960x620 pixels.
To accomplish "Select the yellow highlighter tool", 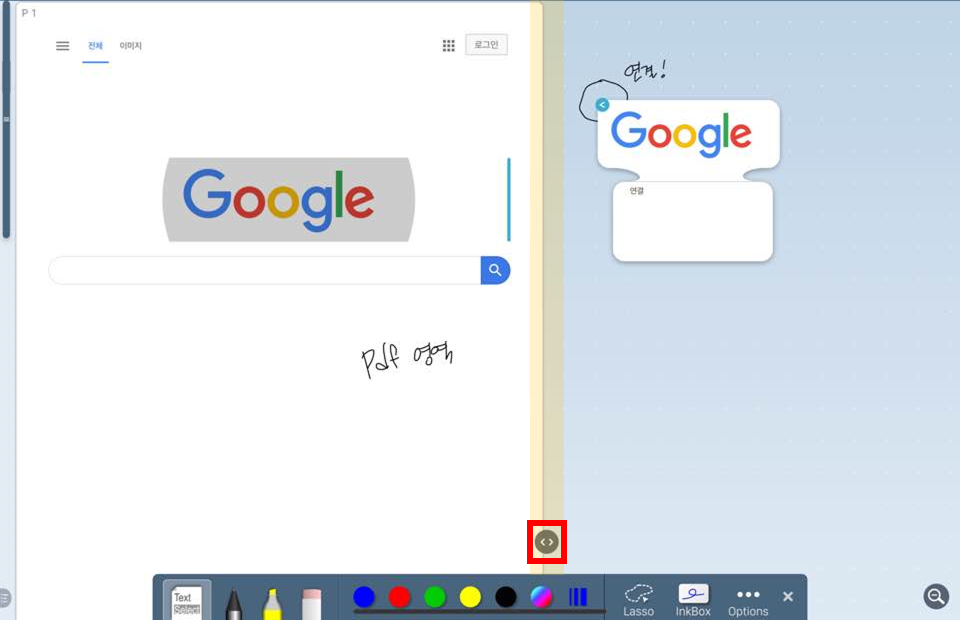I will pos(272,603).
